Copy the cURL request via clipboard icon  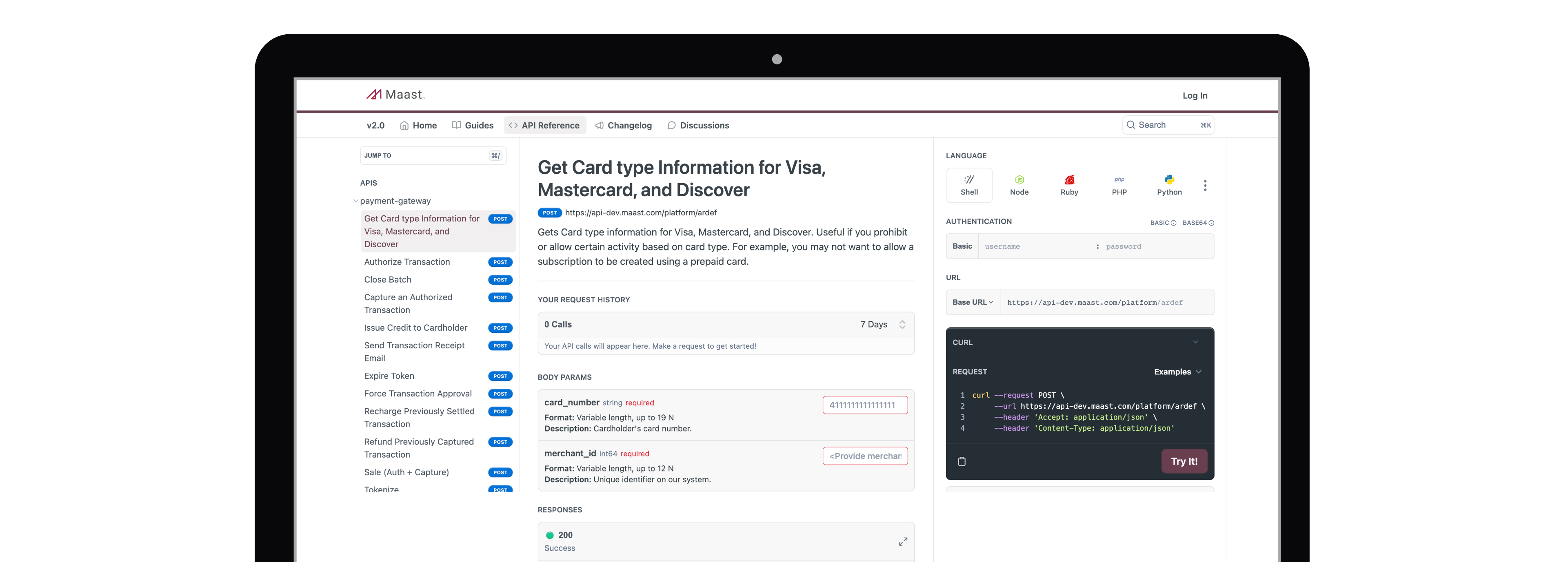click(x=962, y=461)
